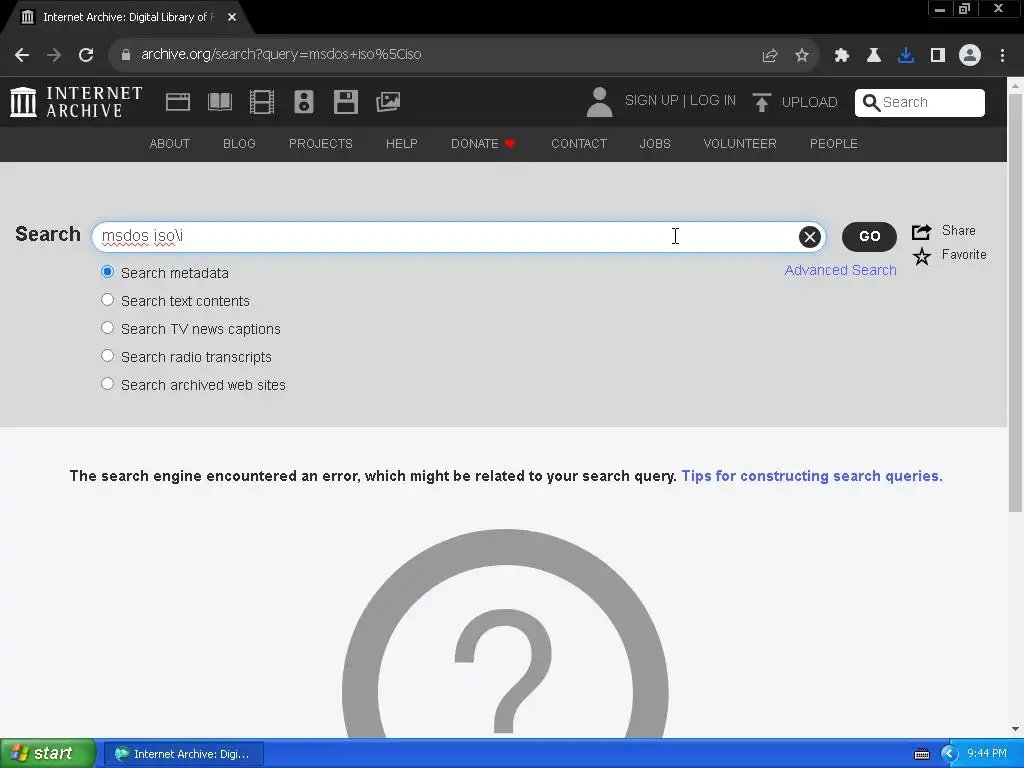Viewport: 1024px width, 768px height.
Task: Open the JOBS menu item
Action: pyautogui.click(x=655, y=144)
